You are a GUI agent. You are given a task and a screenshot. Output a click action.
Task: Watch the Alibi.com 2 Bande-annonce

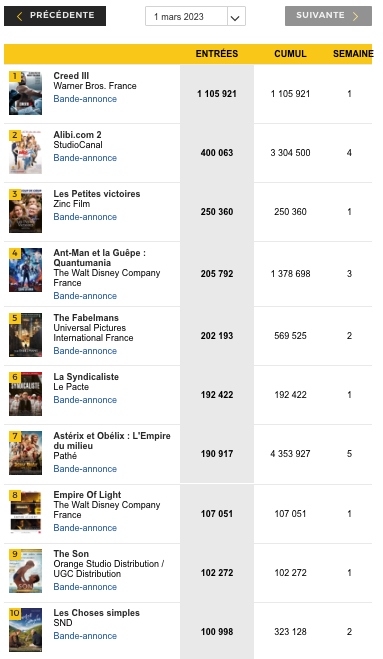click(x=85, y=158)
